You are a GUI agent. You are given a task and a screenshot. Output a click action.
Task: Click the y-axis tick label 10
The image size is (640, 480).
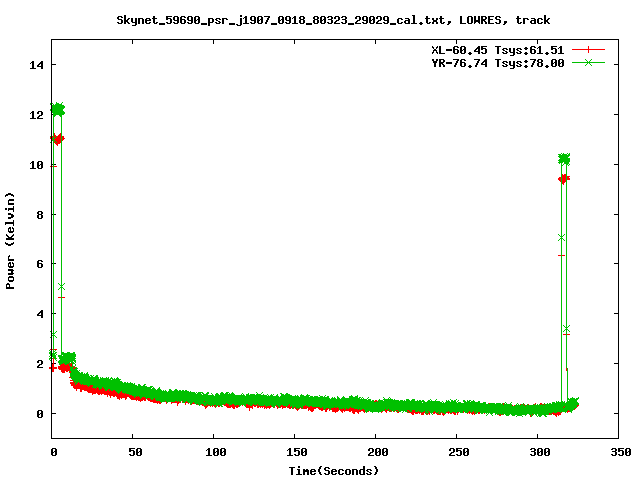36,165
